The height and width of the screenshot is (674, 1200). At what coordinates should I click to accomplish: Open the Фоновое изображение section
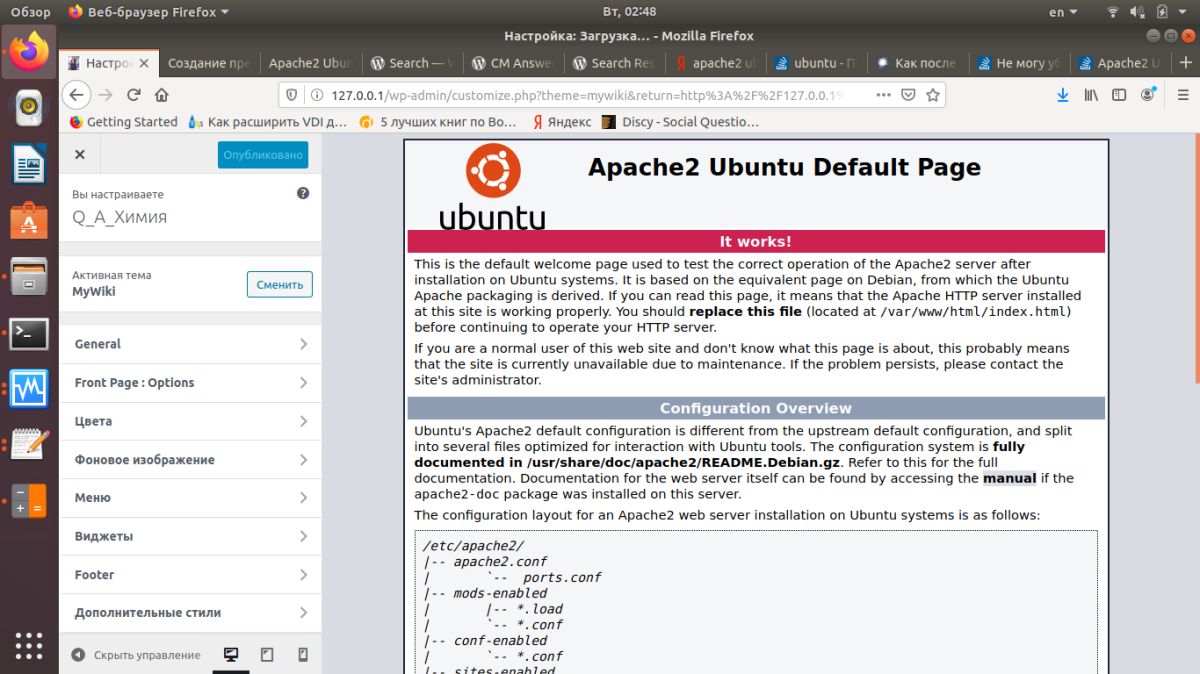(190, 460)
